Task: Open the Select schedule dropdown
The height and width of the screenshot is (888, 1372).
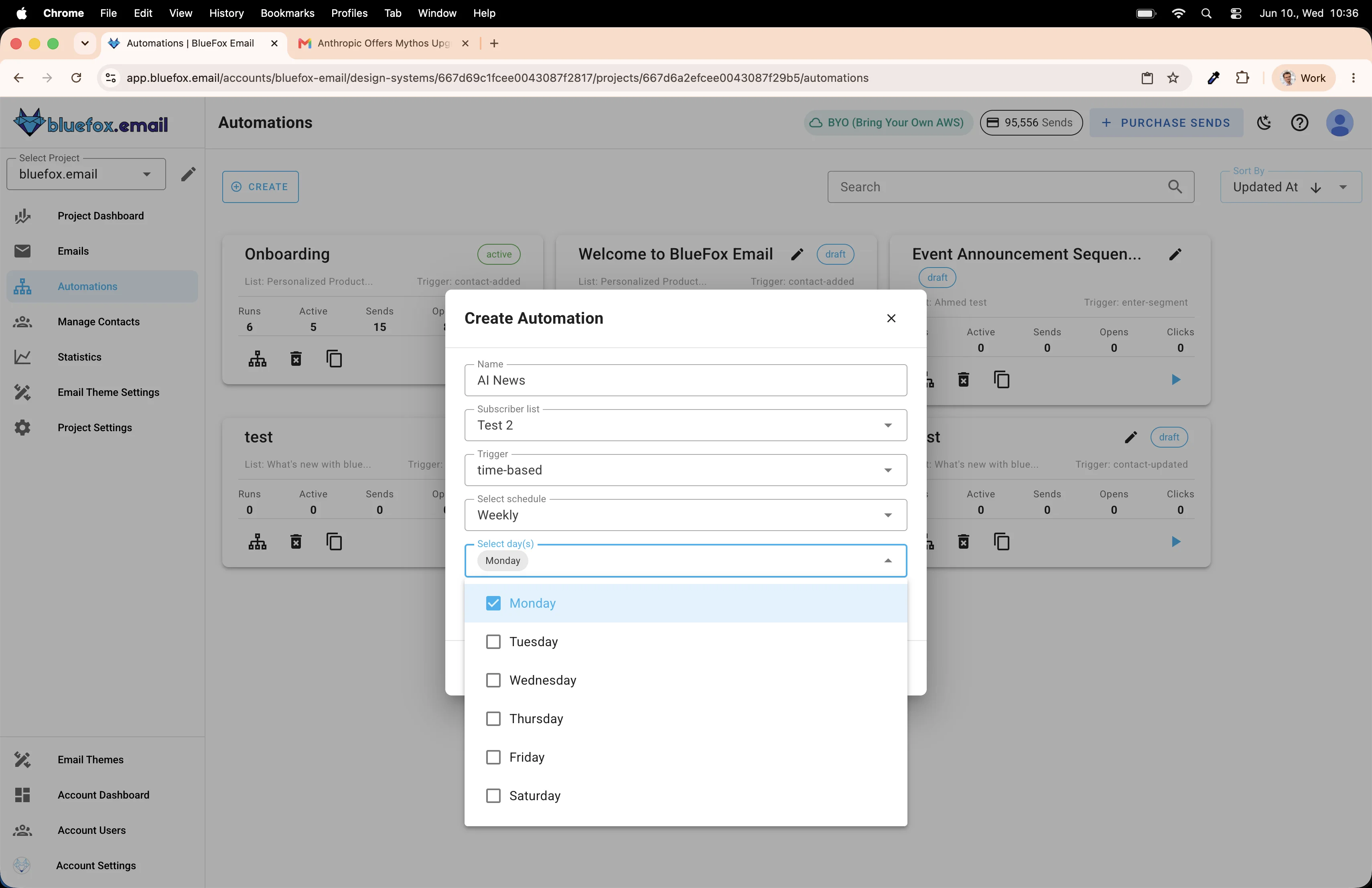Action: tap(686, 515)
